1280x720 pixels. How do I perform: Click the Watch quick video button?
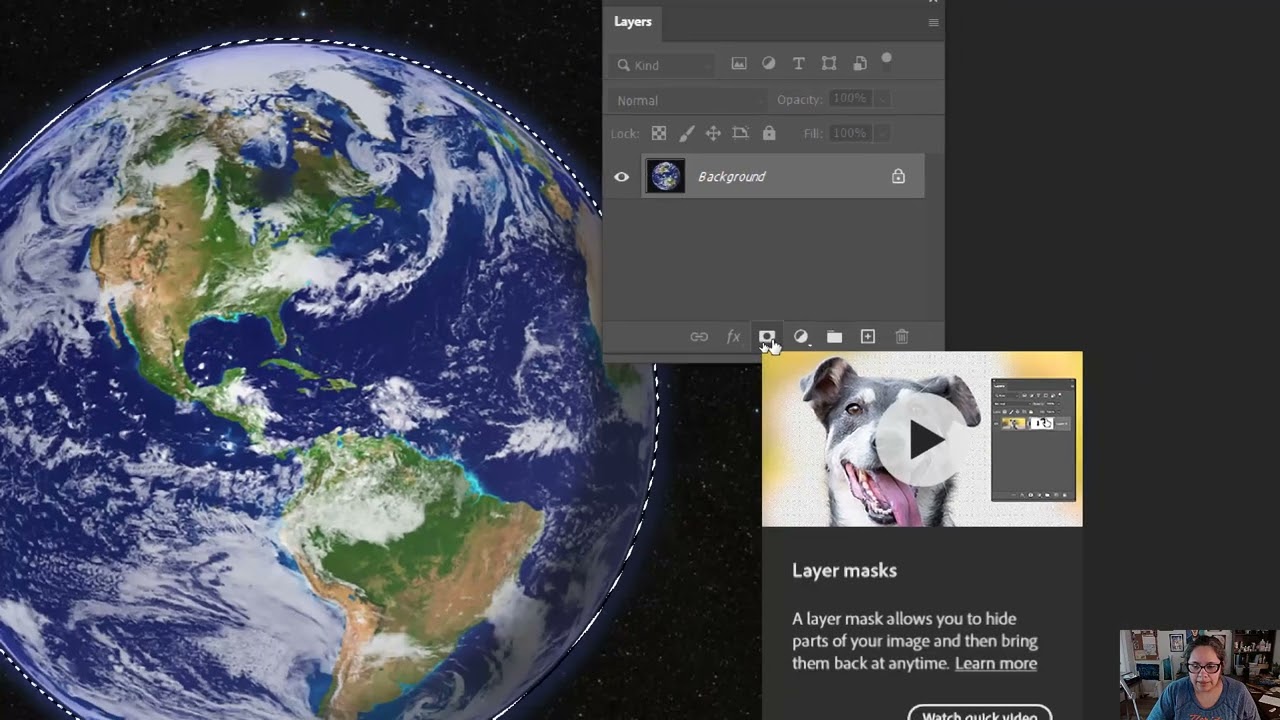(x=980, y=714)
